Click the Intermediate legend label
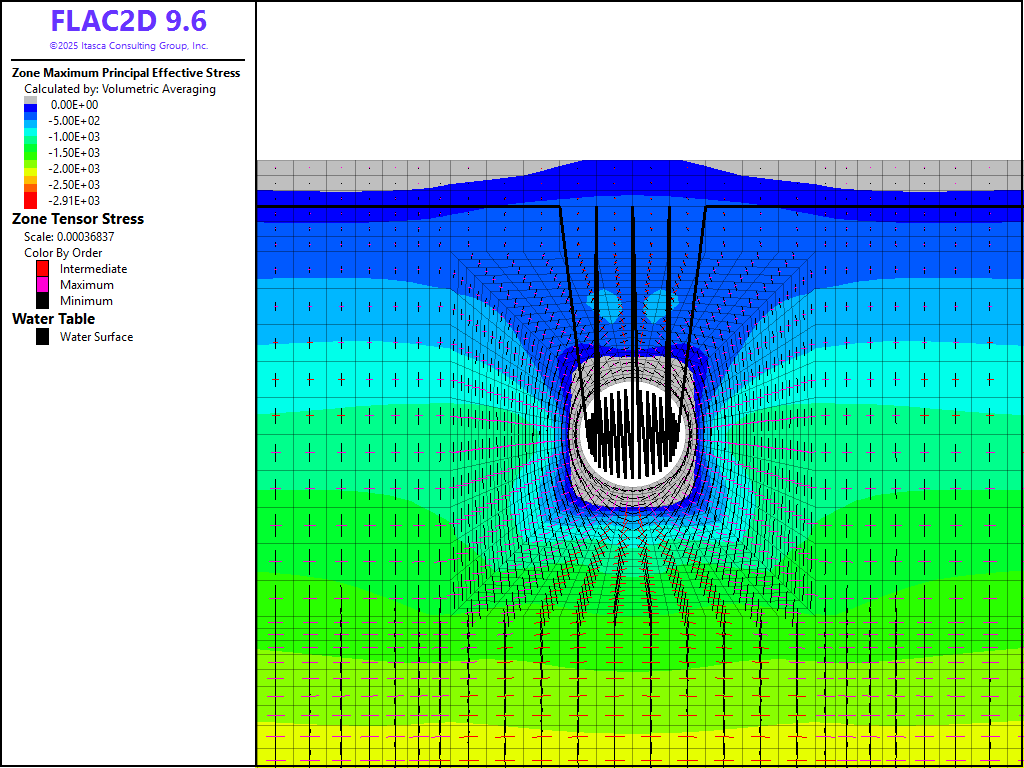Image resolution: width=1024 pixels, height=768 pixels. [x=93, y=269]
